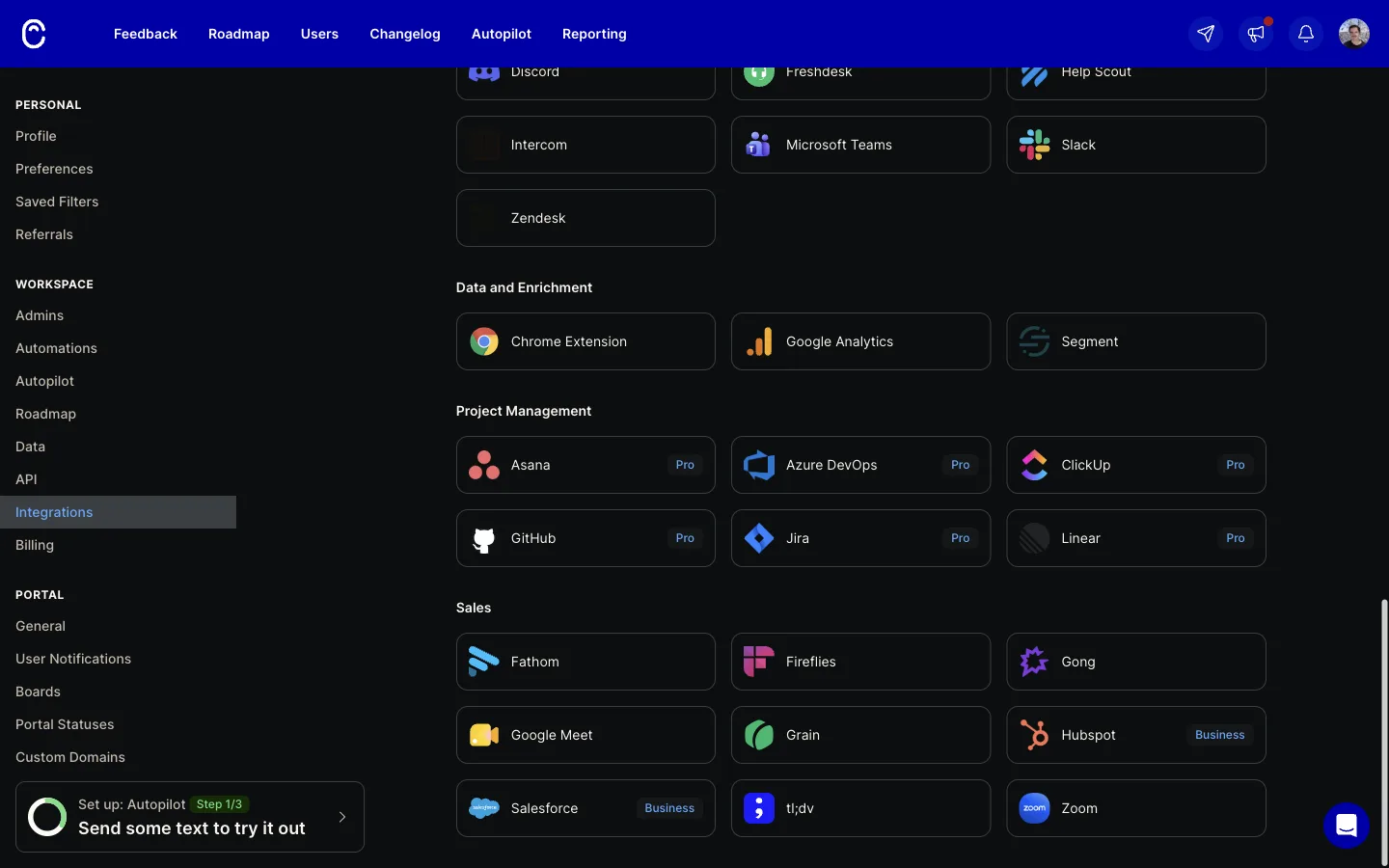Viewport: 1389px width, 868px height.
Task: Click the Jira logo icon
Action: pos(759,538)
